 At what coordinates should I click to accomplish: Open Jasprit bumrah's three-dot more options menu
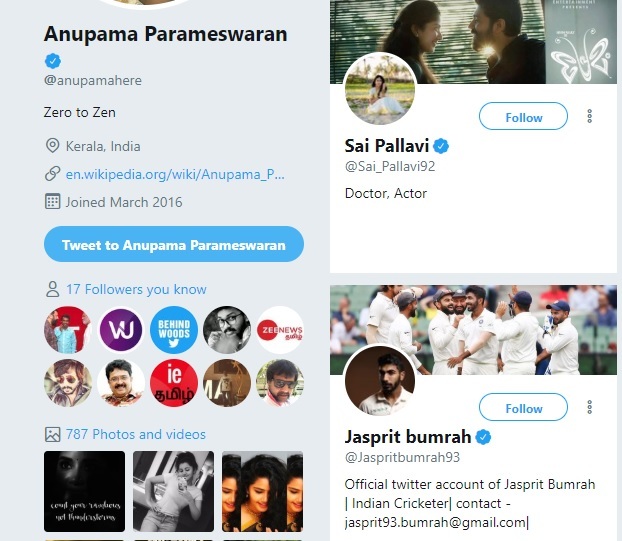click(x=589, y=407)
